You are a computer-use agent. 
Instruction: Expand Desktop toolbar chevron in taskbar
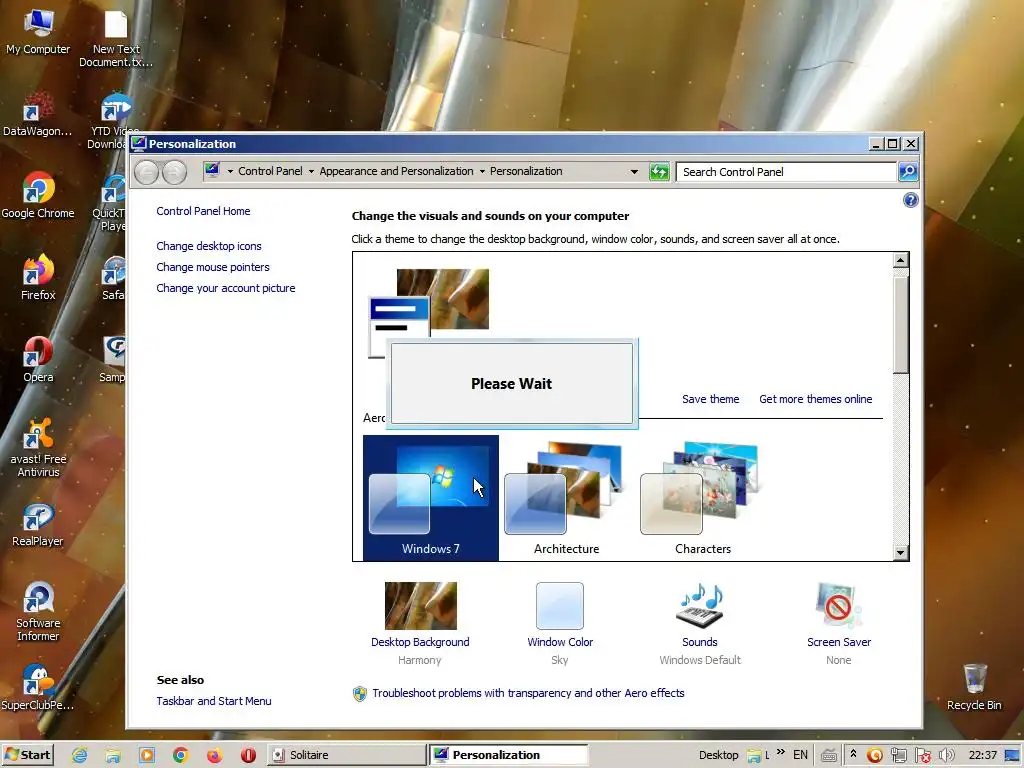coord(780,753)
